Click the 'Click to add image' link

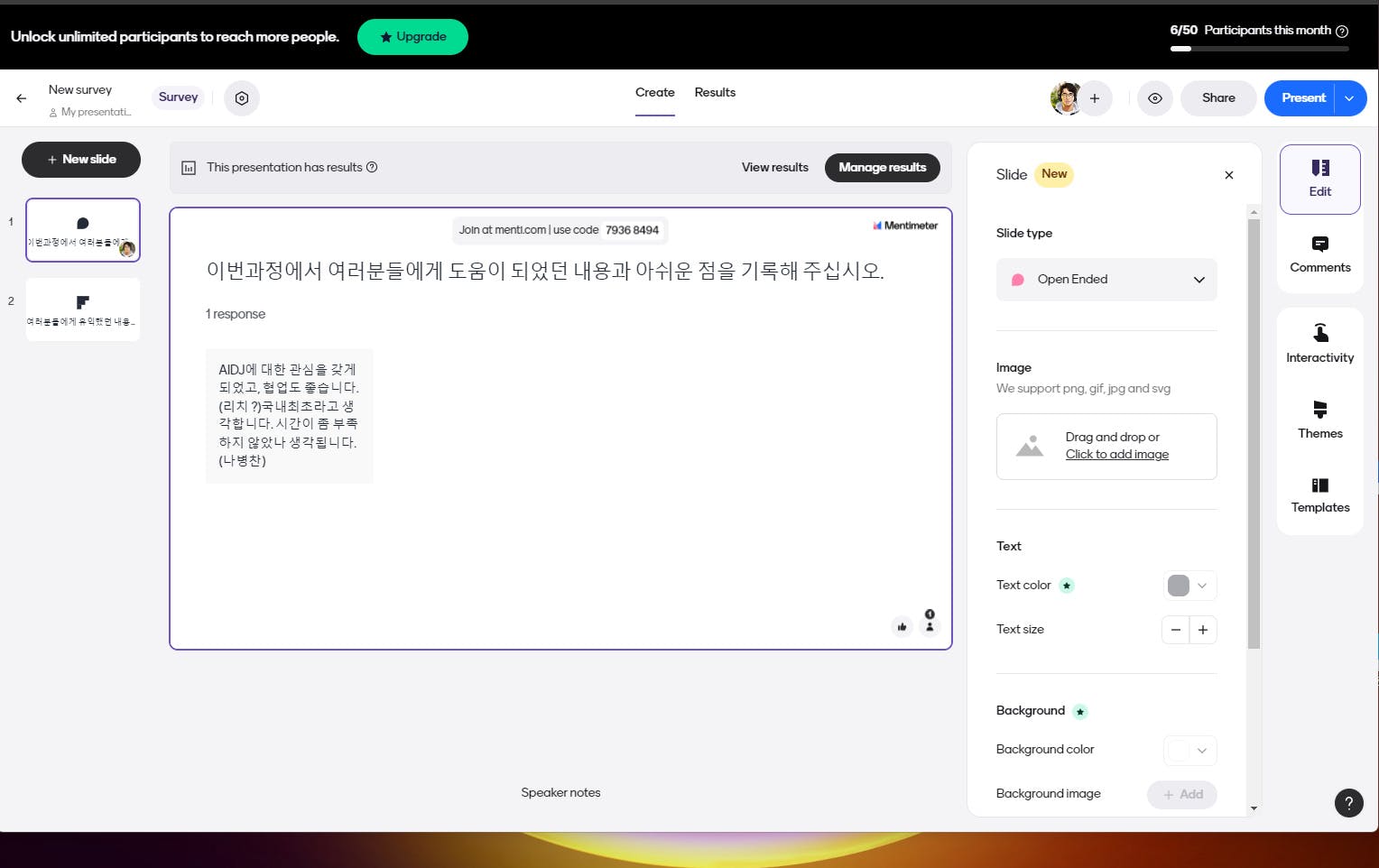pos(1117,455)
